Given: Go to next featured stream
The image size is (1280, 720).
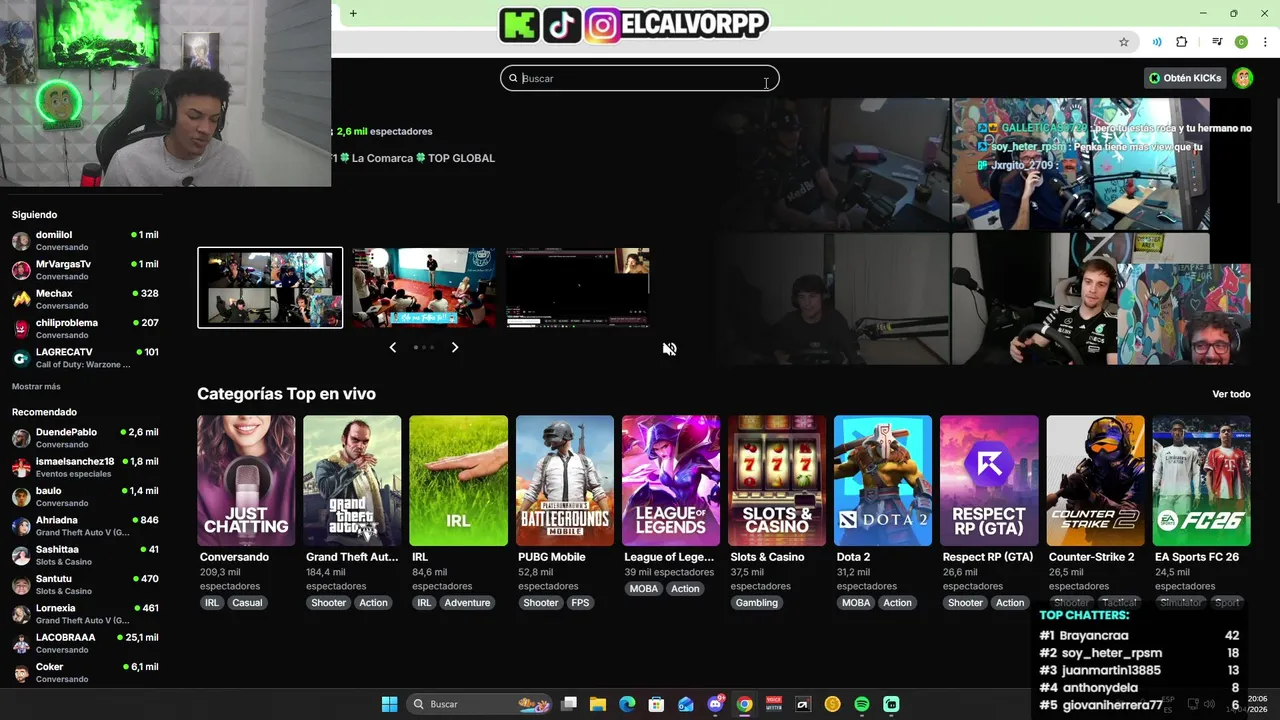Looking at the screenshot, I should tap(455, 347).
